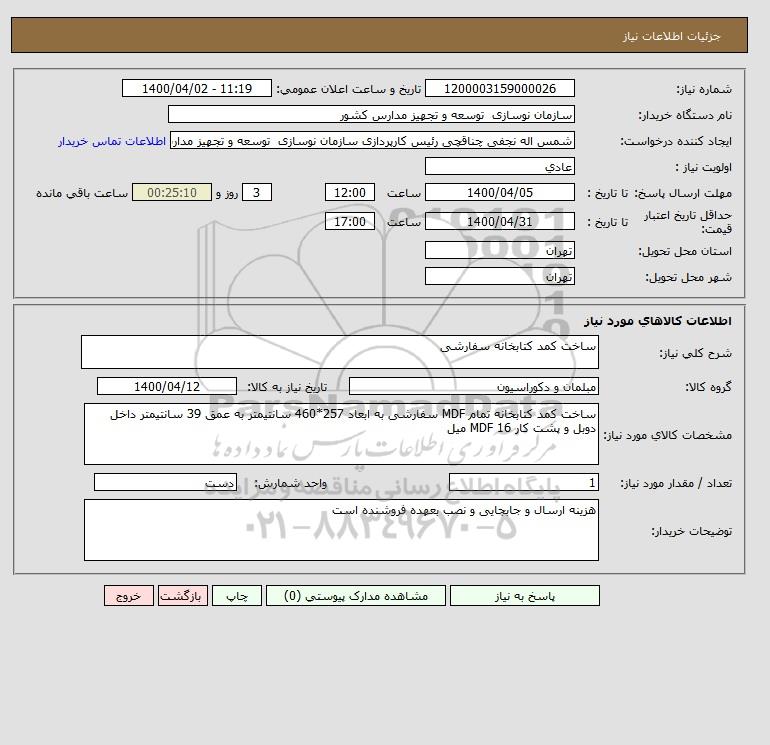The height and width of the screenshot is (745, 770).
Task: Click the header جزئیات اطلاعات نیاز
Action: tap(671, 36)
